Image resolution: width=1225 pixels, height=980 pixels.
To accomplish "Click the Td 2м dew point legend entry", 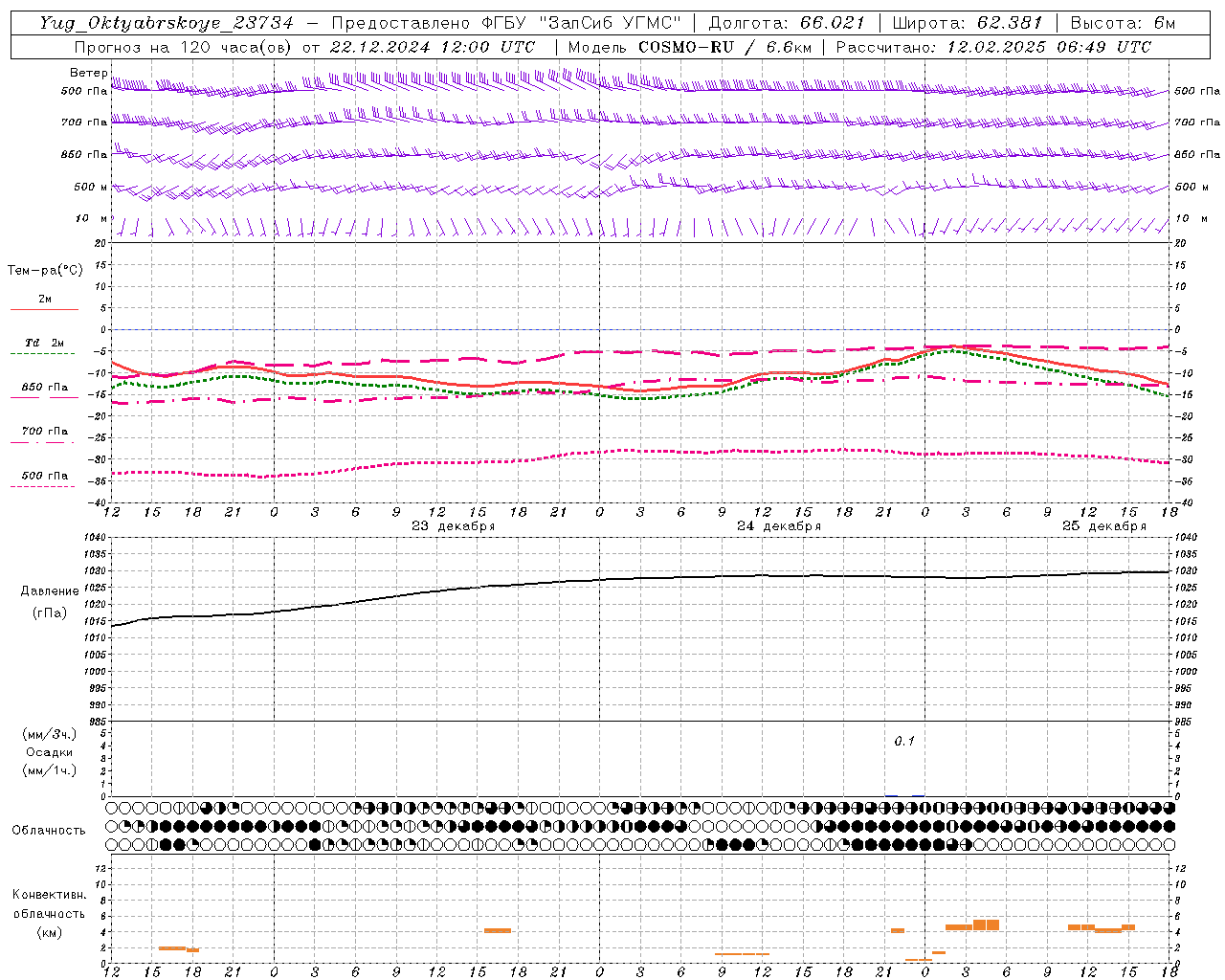I will (45, 343).
